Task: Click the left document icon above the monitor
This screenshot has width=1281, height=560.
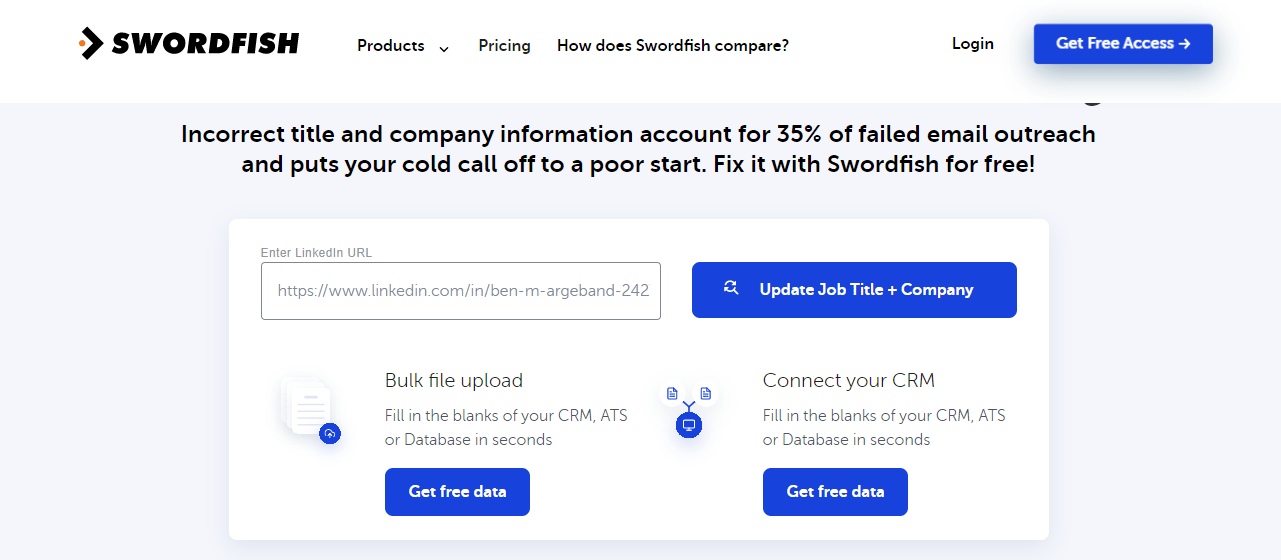Action: (x=672, y=394)
